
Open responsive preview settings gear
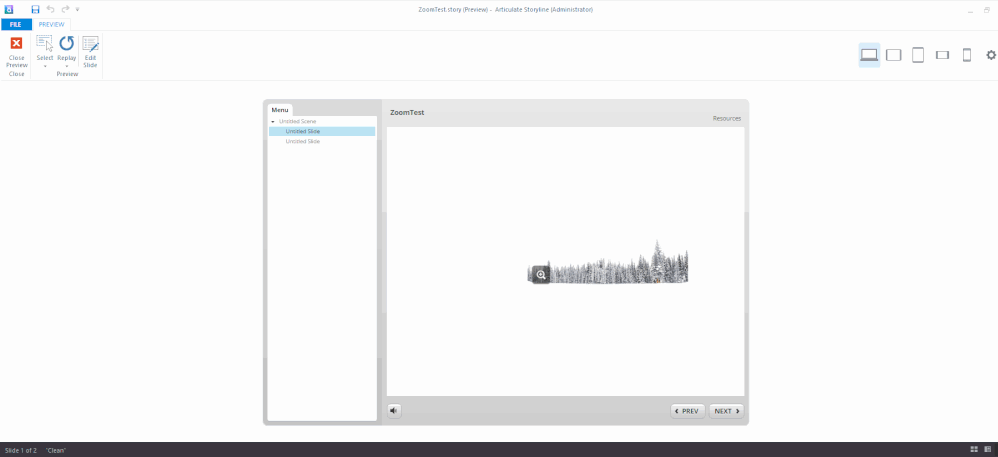tap(991, 55)
